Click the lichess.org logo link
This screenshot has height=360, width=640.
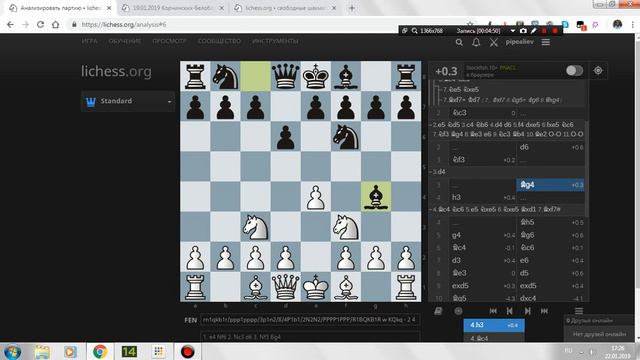(x=116, y=71)
